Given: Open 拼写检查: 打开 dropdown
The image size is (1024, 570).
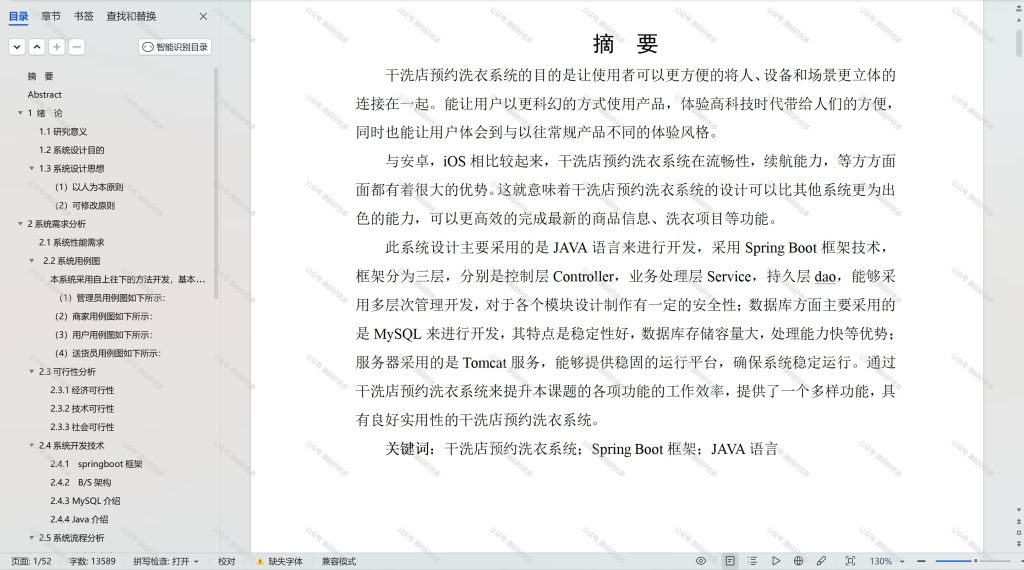Looking at the screenshot, I should [x=166, y=562].
